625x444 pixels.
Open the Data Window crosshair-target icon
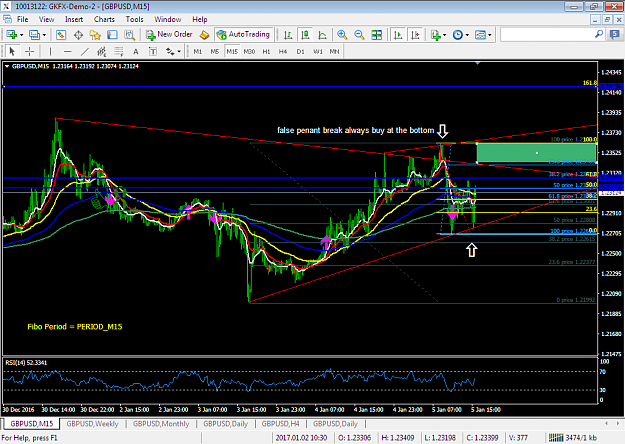pyautogui.click(x=78, y=35)
